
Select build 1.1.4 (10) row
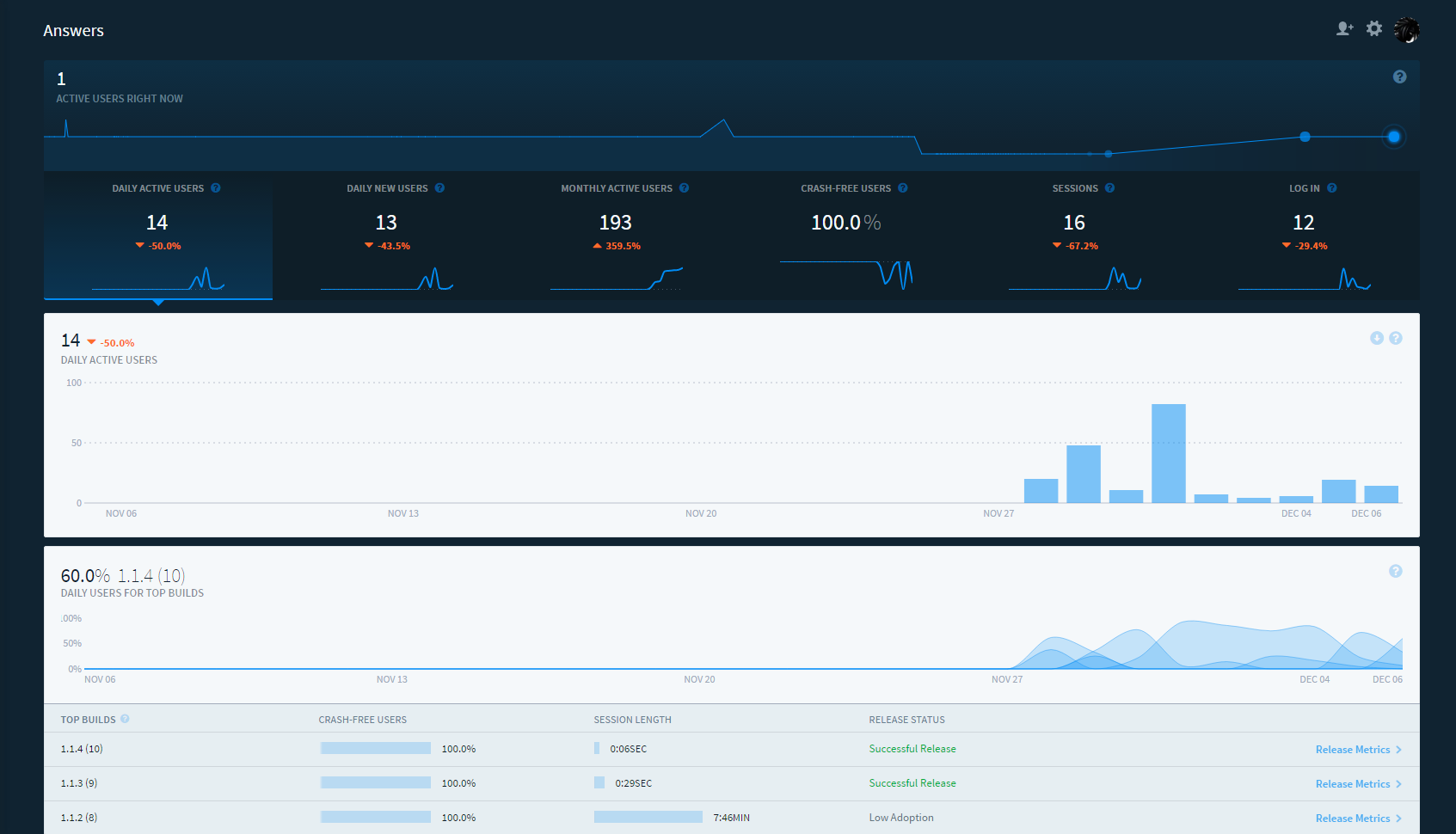coord(82,749)
